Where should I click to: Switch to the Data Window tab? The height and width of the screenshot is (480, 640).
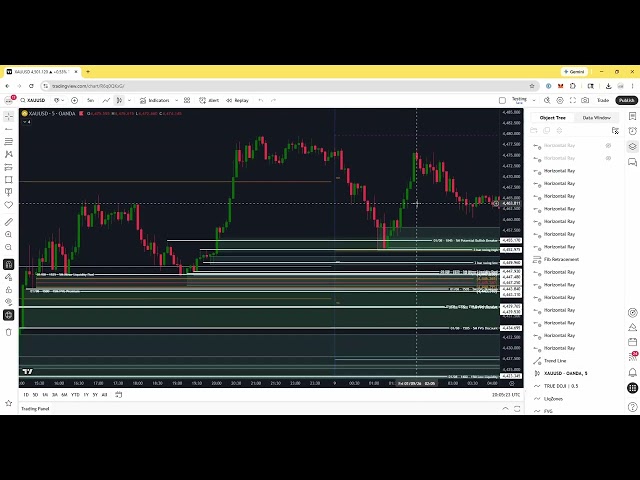tap(596, 118)
